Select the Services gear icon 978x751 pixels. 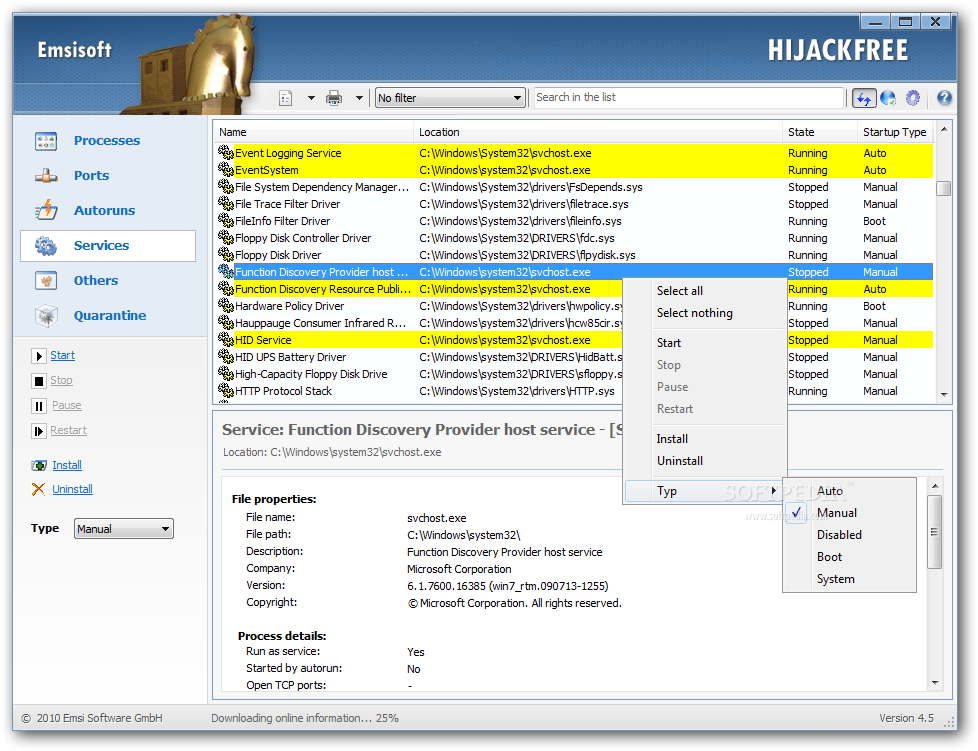pyautogui.click(x=46, y=246)
